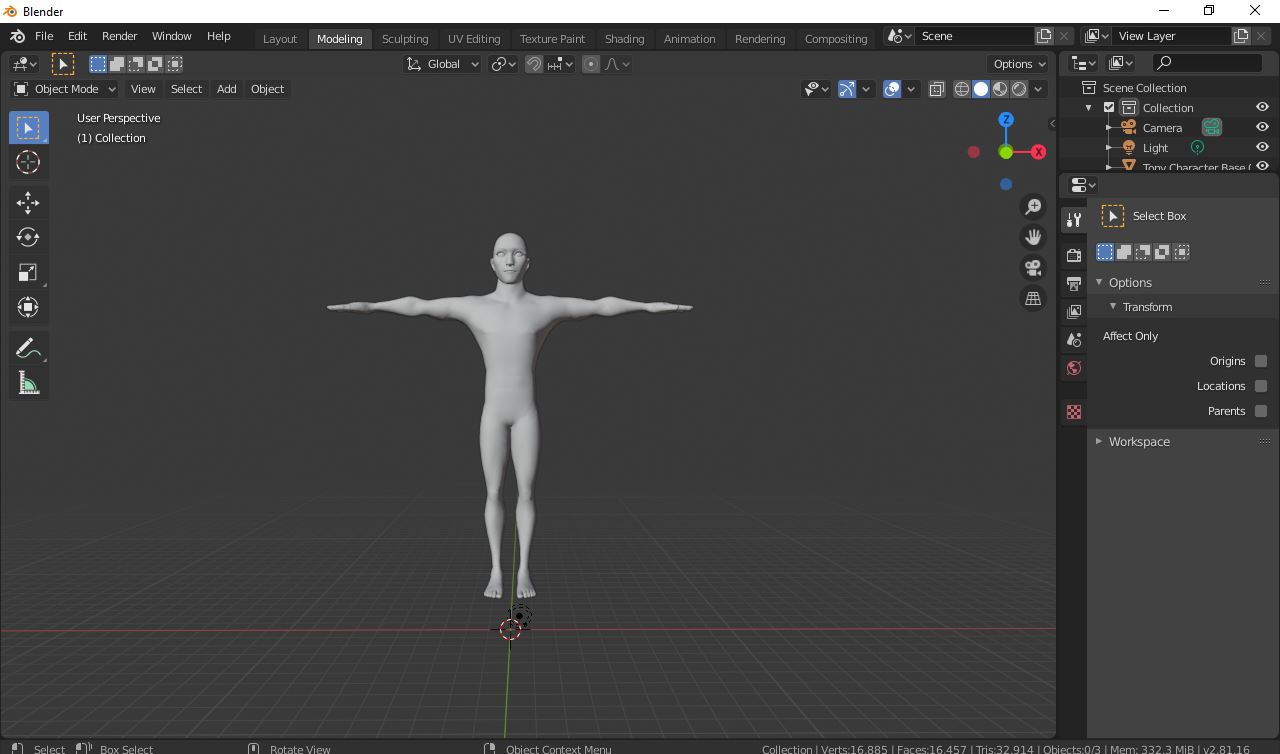This screenshot has height=754, width=1280.
Task: Collapse the Options panel
Action: point(1099,283)
